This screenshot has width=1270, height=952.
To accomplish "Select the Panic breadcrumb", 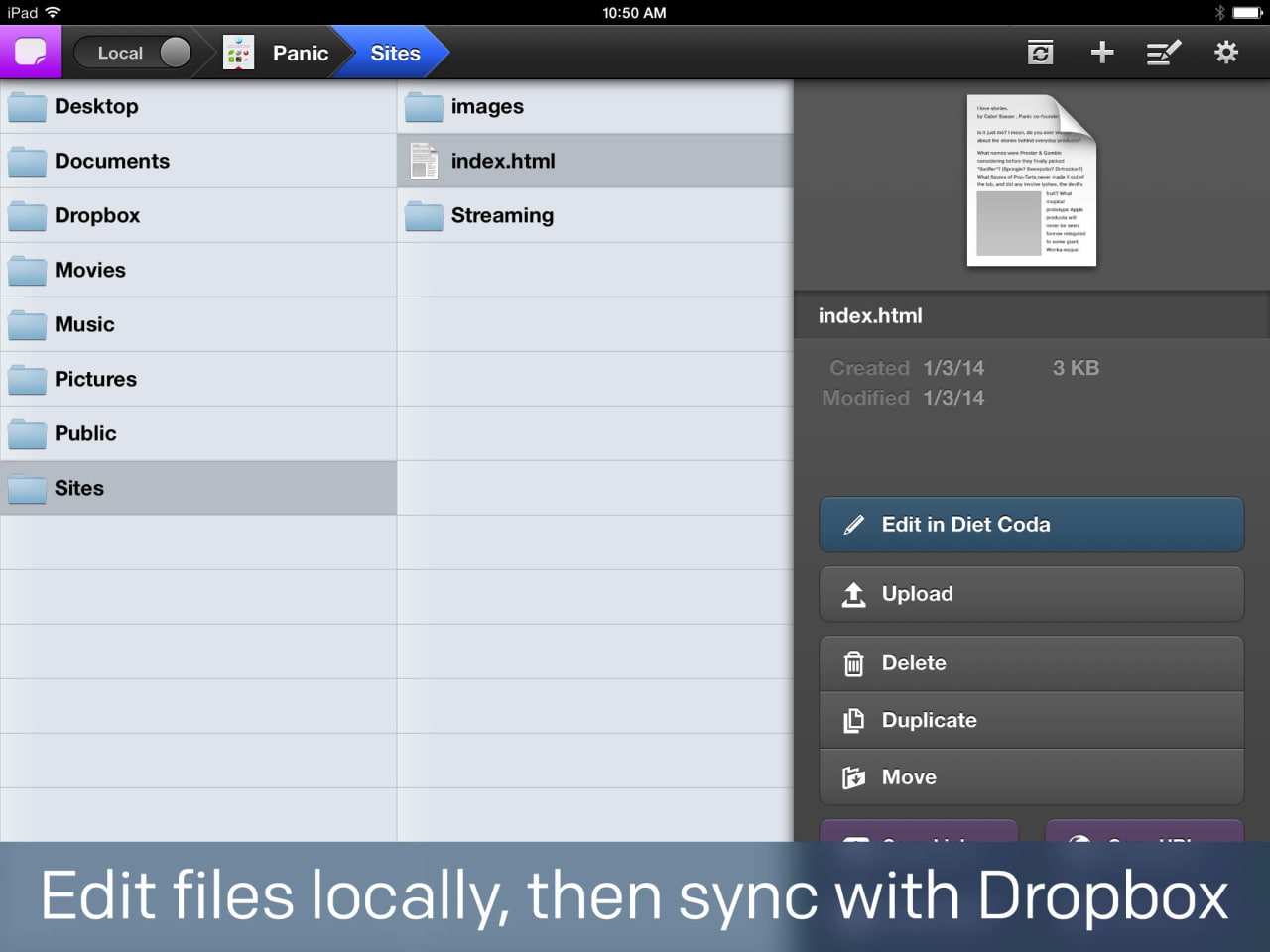I will pyautogui.click(x=300, y=53).
